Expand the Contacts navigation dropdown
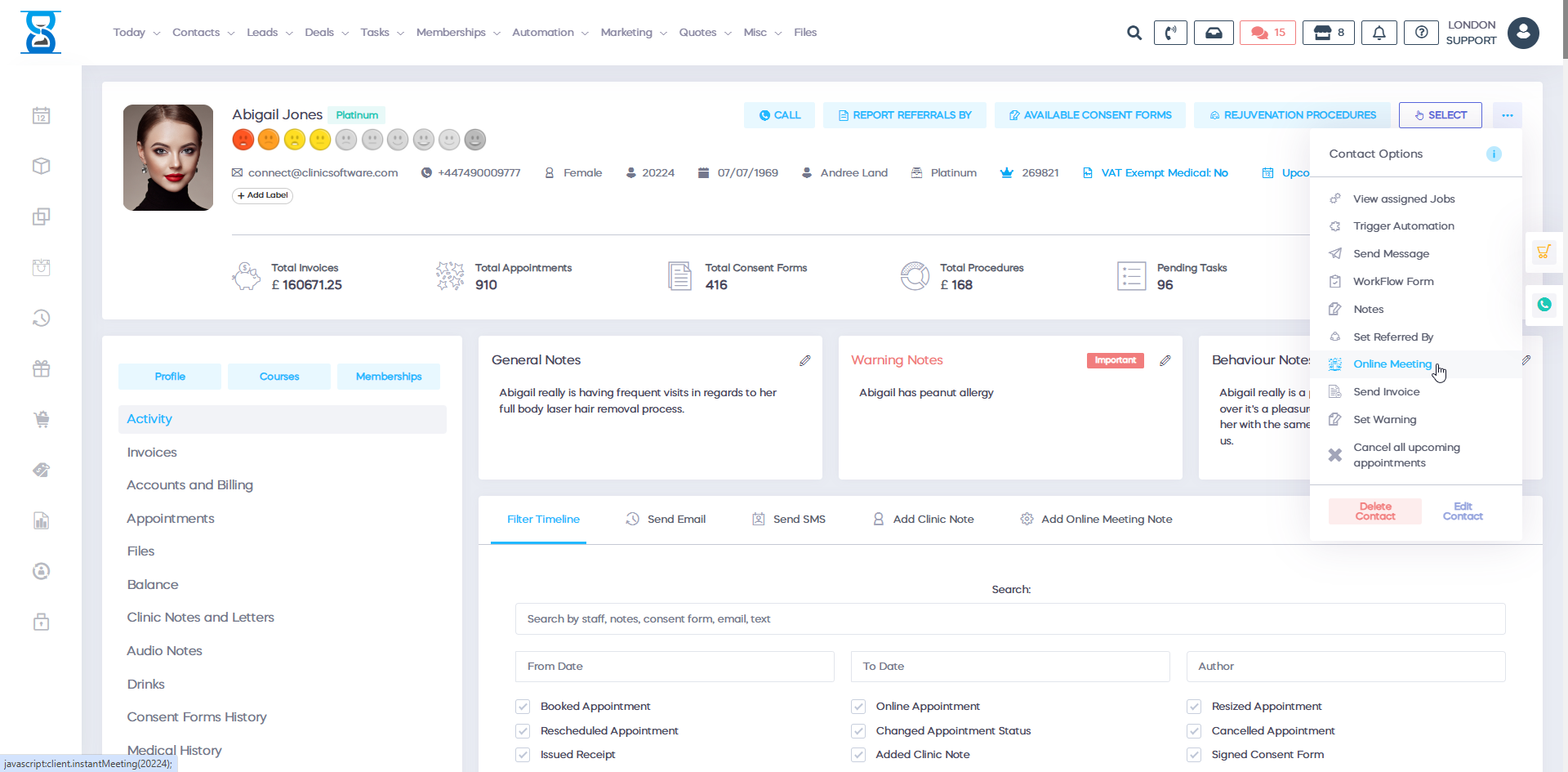The width and height of the screenshot is (1568, 772). point(196,33)
